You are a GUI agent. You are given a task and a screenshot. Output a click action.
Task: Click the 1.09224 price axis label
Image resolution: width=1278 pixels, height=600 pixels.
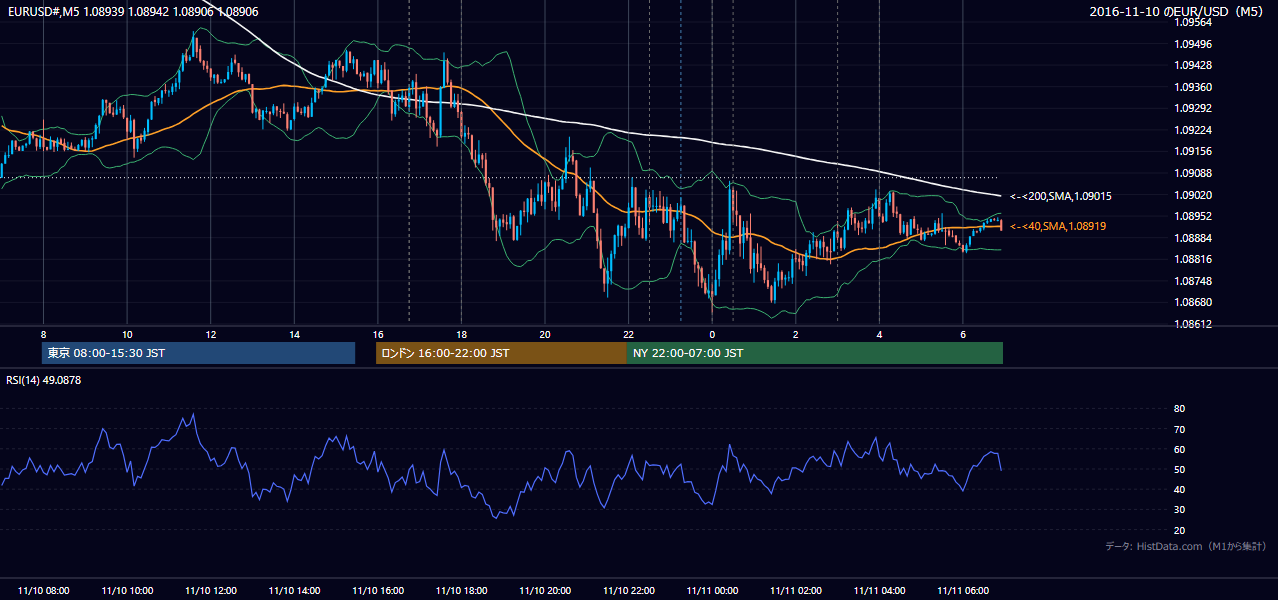tap(1192, 130)
